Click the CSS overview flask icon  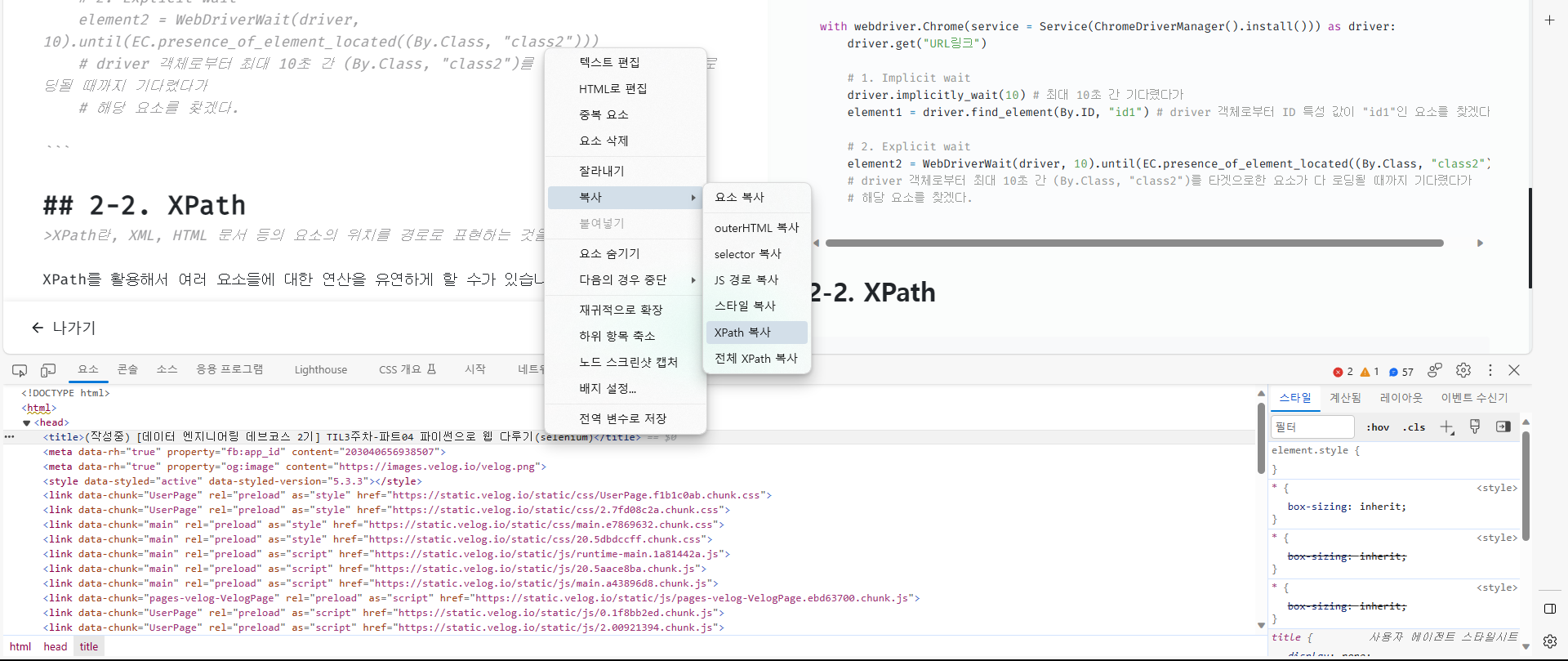tap(432, 369)
